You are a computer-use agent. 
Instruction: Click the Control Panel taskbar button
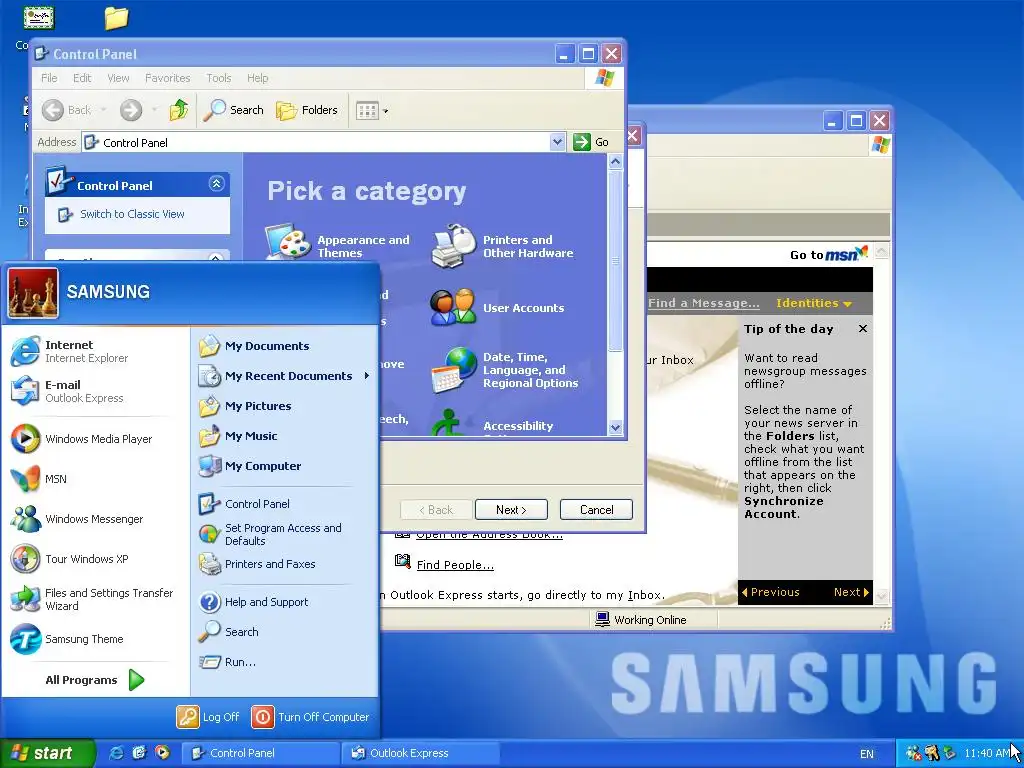coord(260,753)
